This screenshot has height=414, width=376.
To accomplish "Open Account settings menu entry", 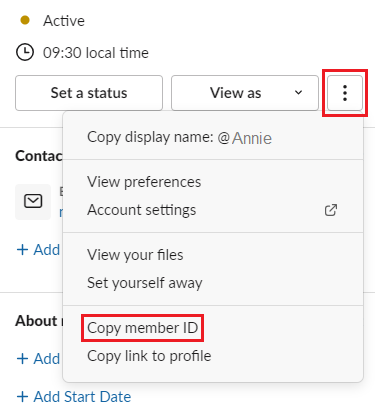I will coord(213,210).
